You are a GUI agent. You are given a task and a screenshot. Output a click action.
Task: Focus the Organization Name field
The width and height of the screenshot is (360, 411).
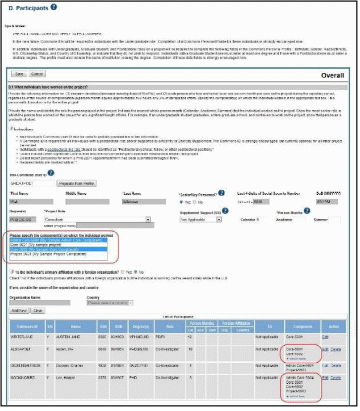[x=40, y=303]
